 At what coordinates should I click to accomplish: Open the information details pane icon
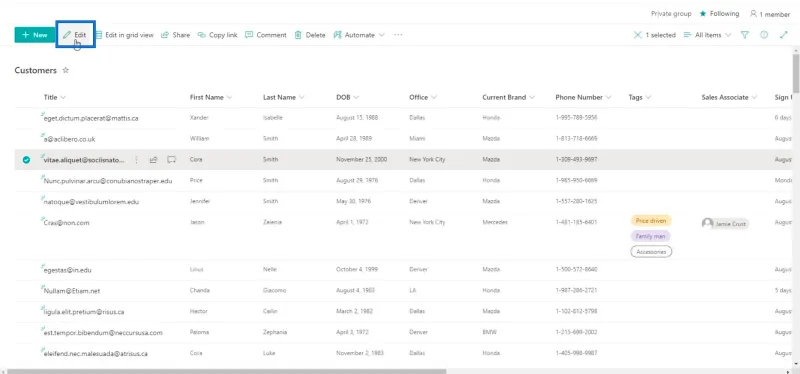point(764,35)
